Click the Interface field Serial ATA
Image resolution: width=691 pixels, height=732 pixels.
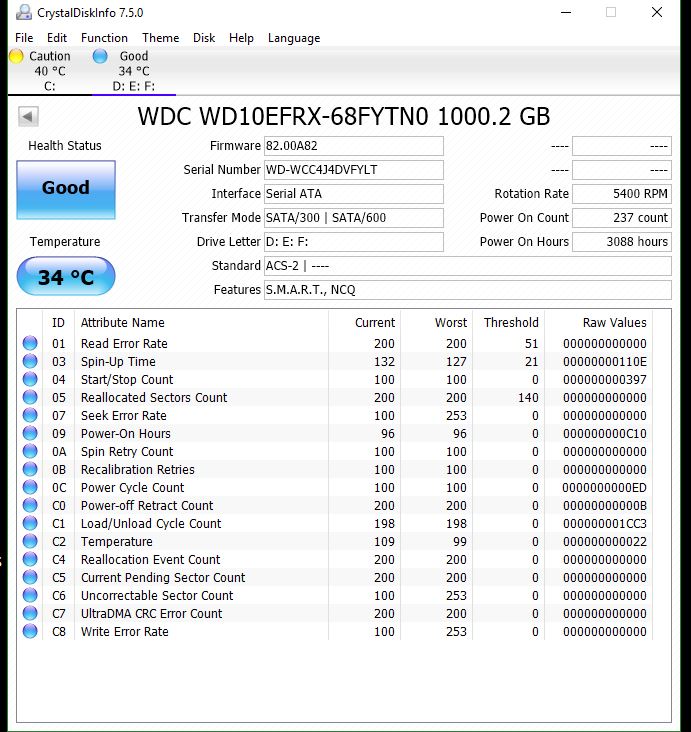(x=354, y=194)
